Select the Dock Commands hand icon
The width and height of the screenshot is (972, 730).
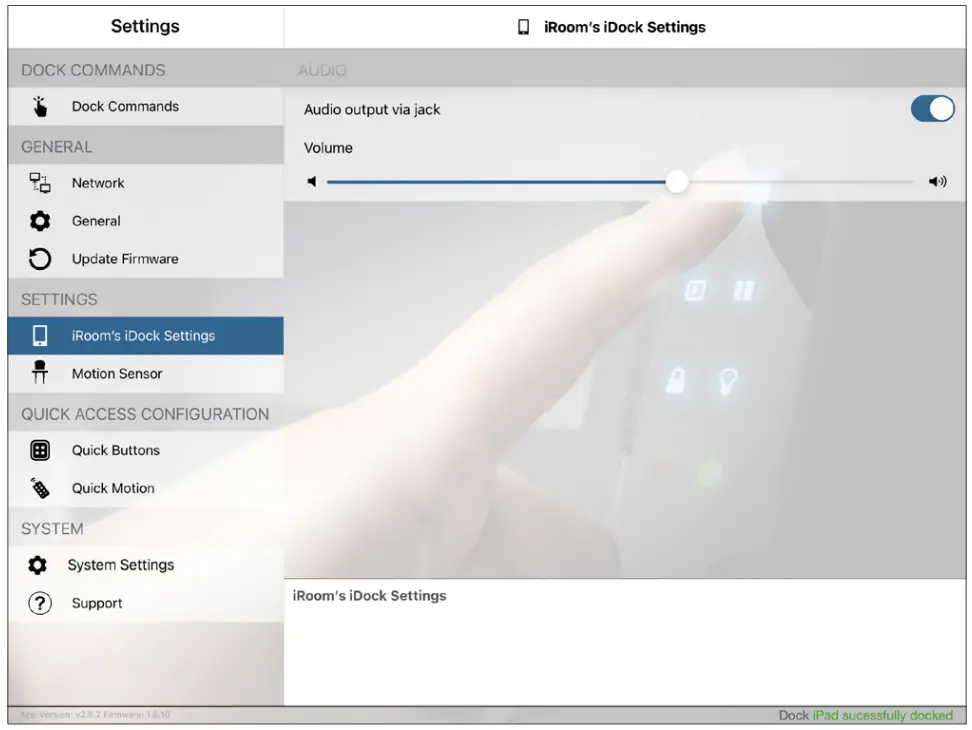tap(39, 106)
